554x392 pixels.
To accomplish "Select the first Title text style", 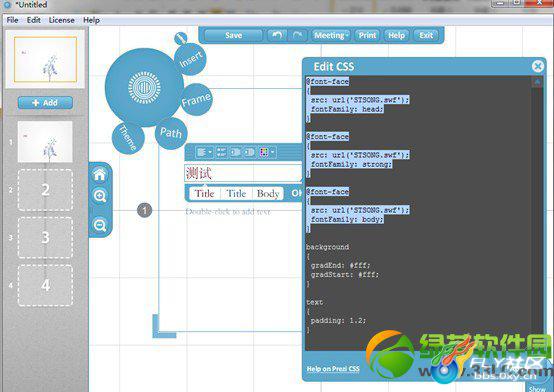I will pyautogui.click(x=205, y=193).
